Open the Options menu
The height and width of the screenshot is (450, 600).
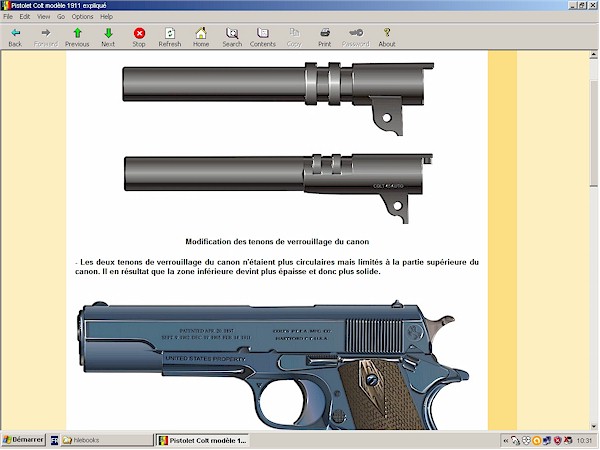tap(83, 17)
